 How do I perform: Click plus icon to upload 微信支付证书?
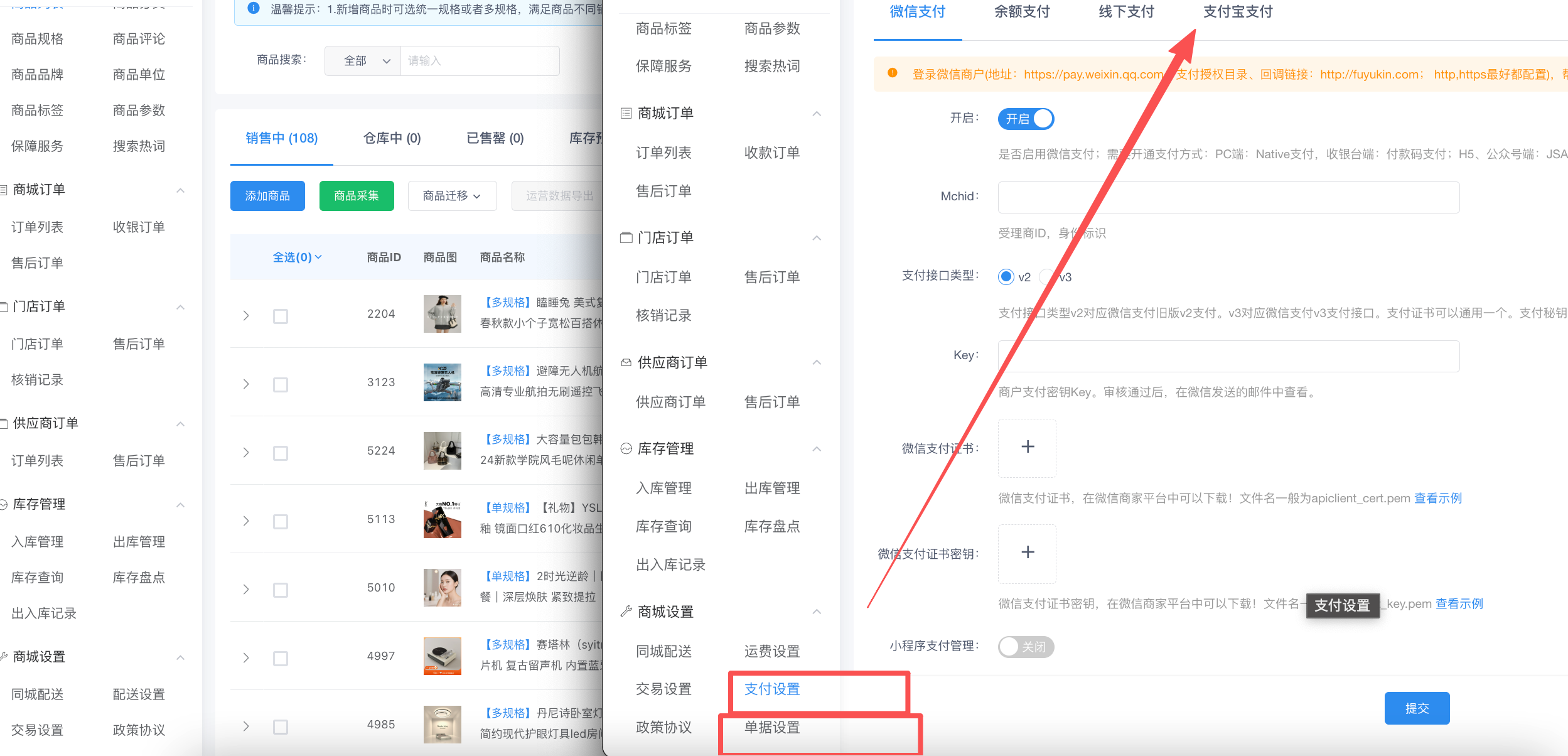pyautogui.click(x=1027, y=447)
